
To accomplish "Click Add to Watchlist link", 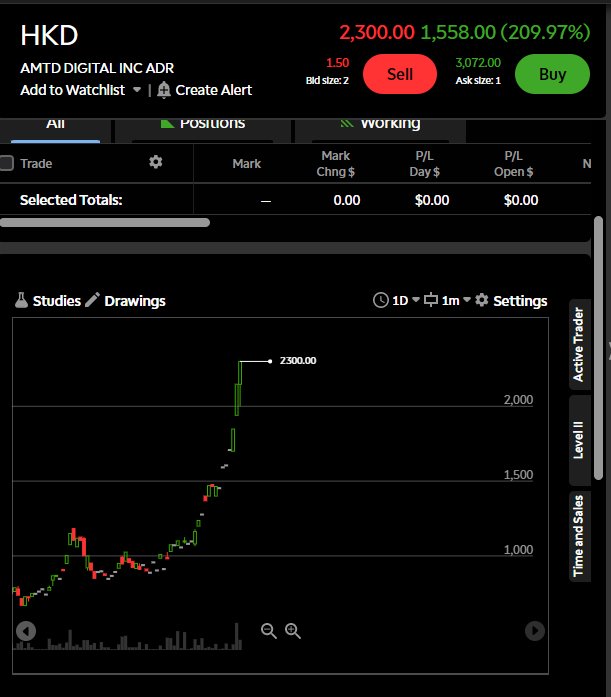I will tap(72, 90).
